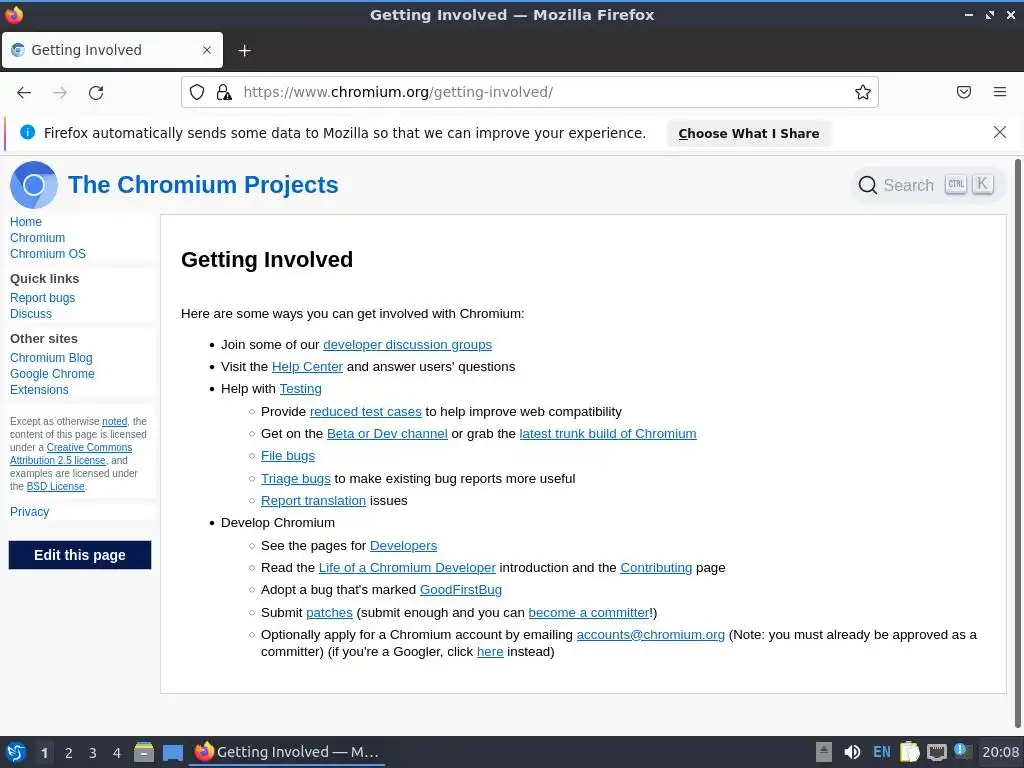
Task: Open the Developers link
Action: coord(404,546)
